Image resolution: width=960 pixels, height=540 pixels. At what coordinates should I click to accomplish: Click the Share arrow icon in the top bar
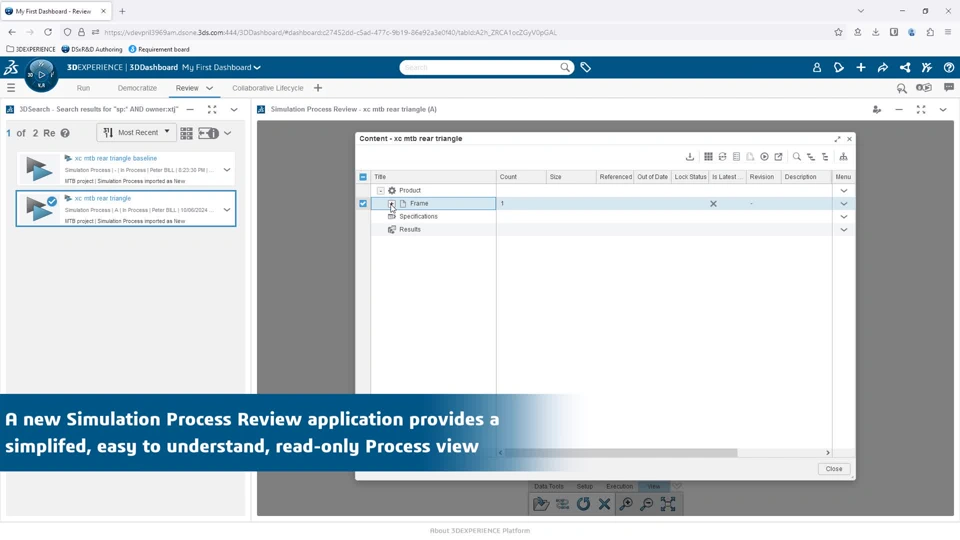click(883, 67)
